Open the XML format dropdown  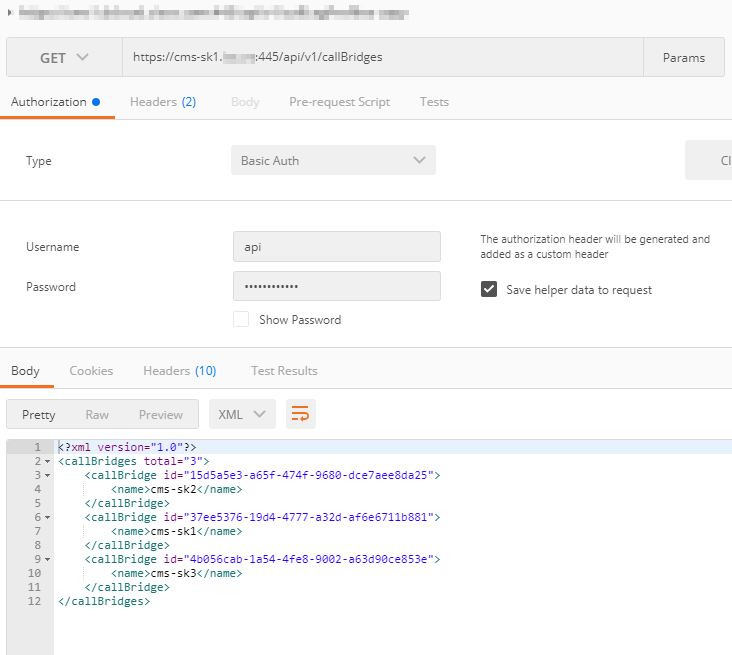coord(242,414)
